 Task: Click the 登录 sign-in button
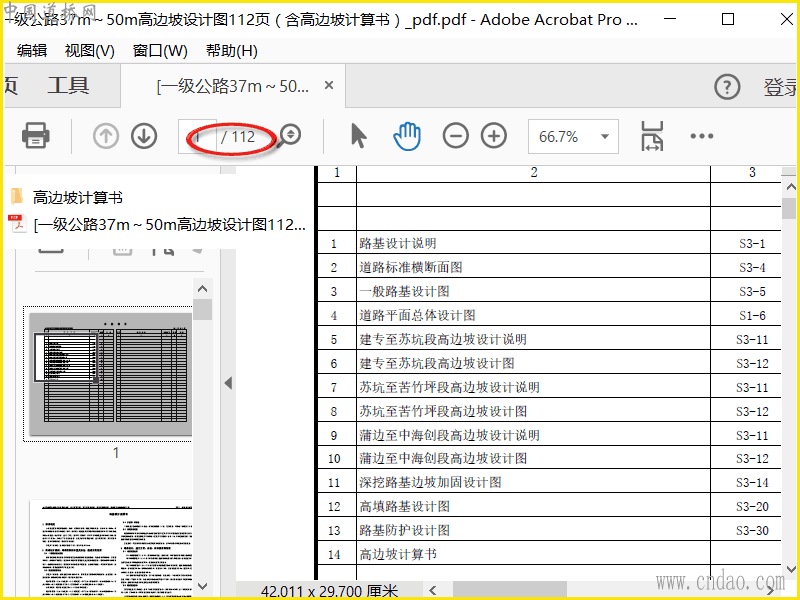pyautogui.click(x=780, y=87)
